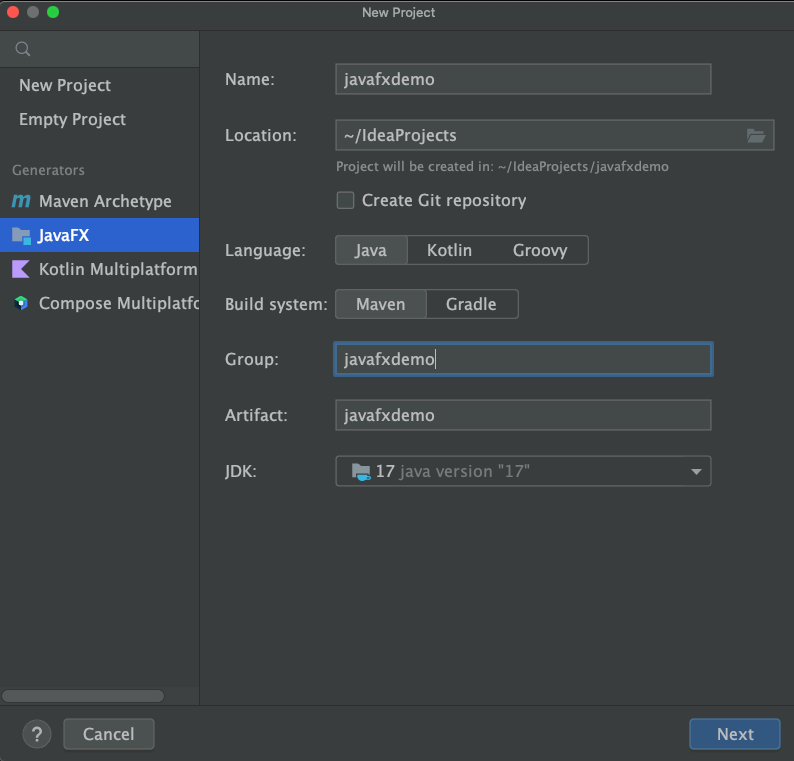The height and width of the screenshot is (761, 794).
Task: Select Java as the language
Action: [x=371, y=250]
